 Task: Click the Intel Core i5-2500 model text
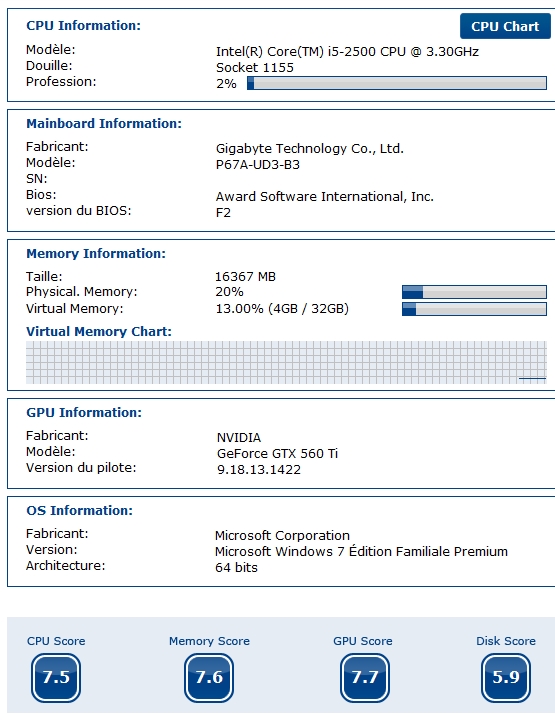347,51
